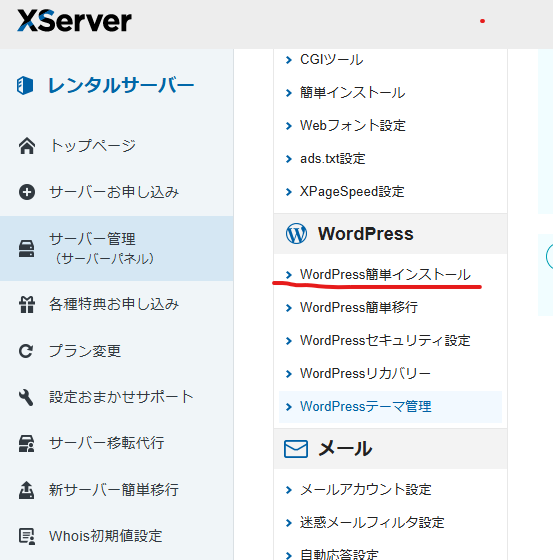Click the WordPress logo icon

pyautogui.click(x=296, y=234)
